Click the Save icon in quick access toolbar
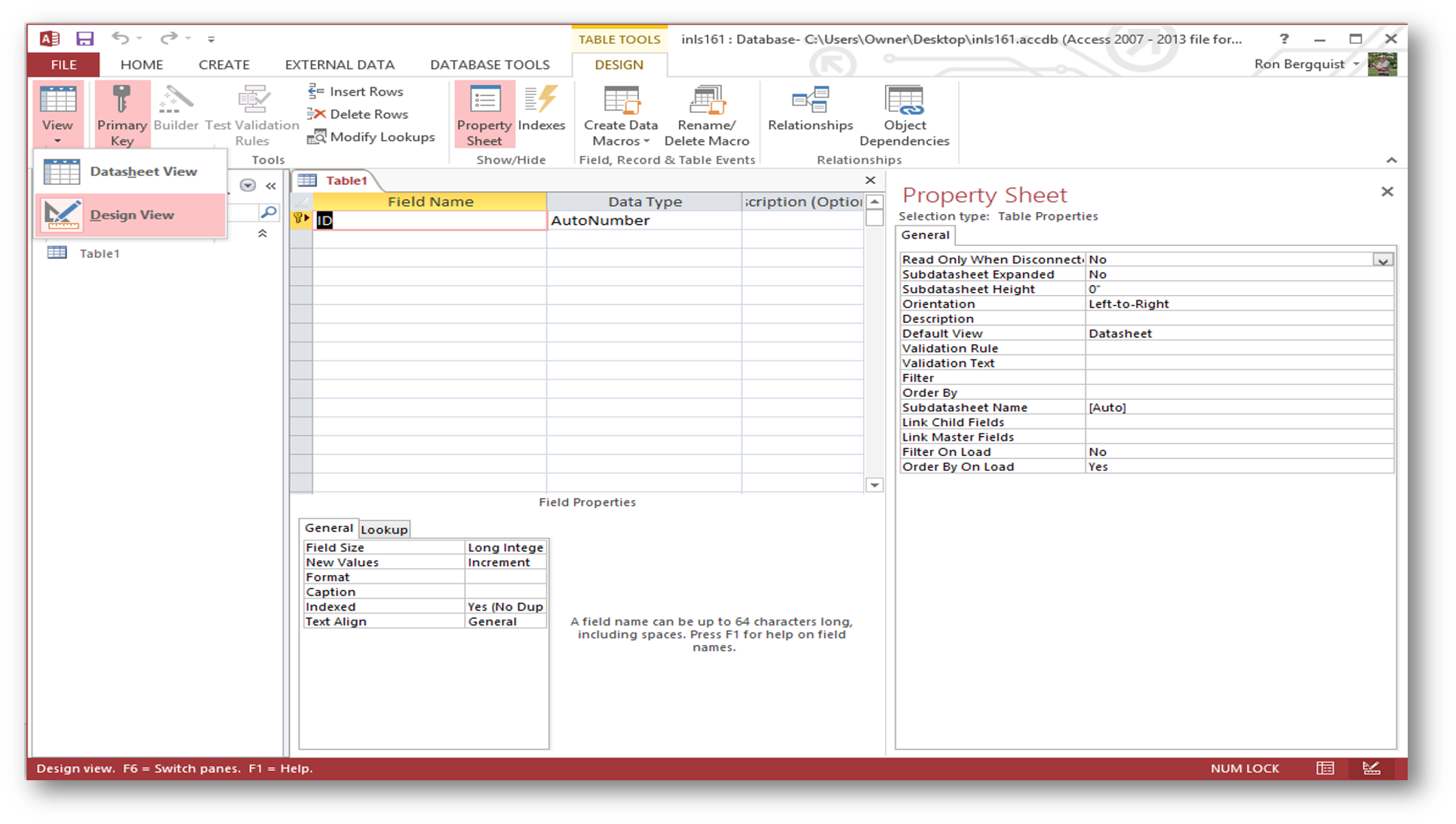 pos(84,38)
